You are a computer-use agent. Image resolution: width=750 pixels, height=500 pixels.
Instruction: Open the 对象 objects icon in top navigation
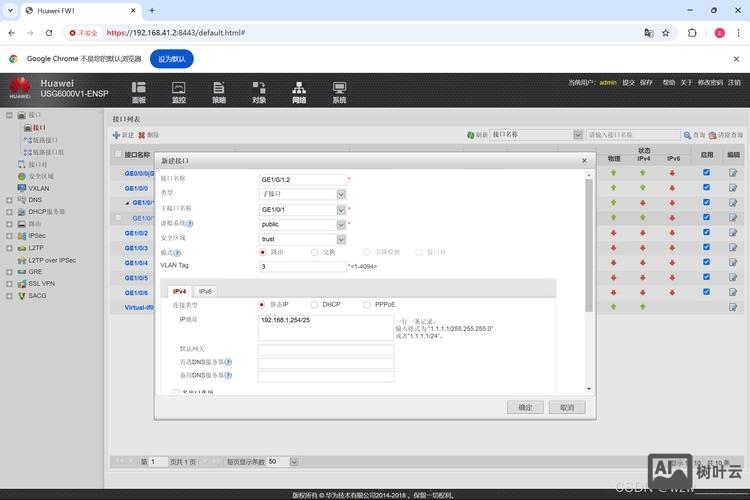click(x=259, y=91)
